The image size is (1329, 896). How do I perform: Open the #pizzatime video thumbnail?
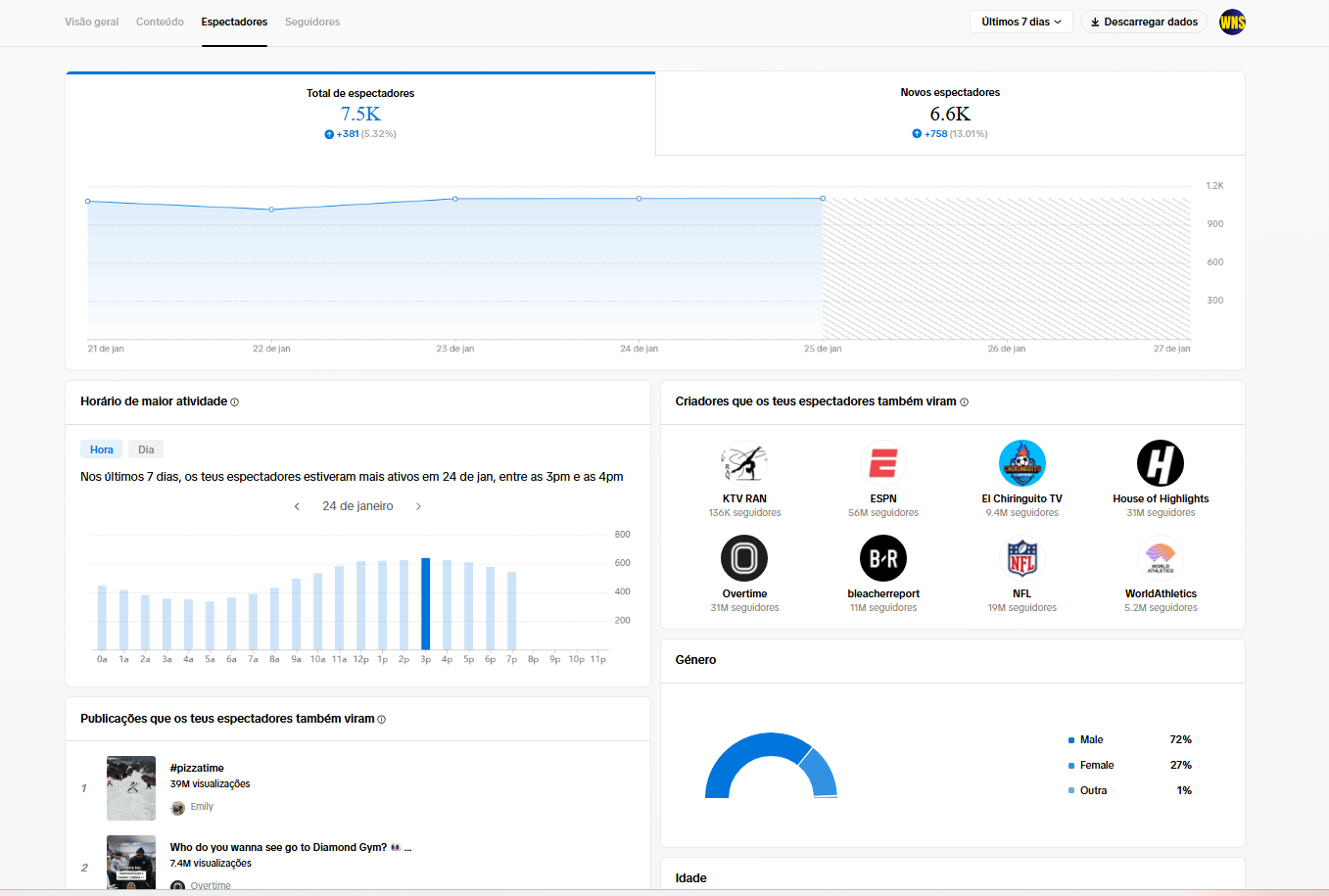pyautogui.click(x=131, y=787)
